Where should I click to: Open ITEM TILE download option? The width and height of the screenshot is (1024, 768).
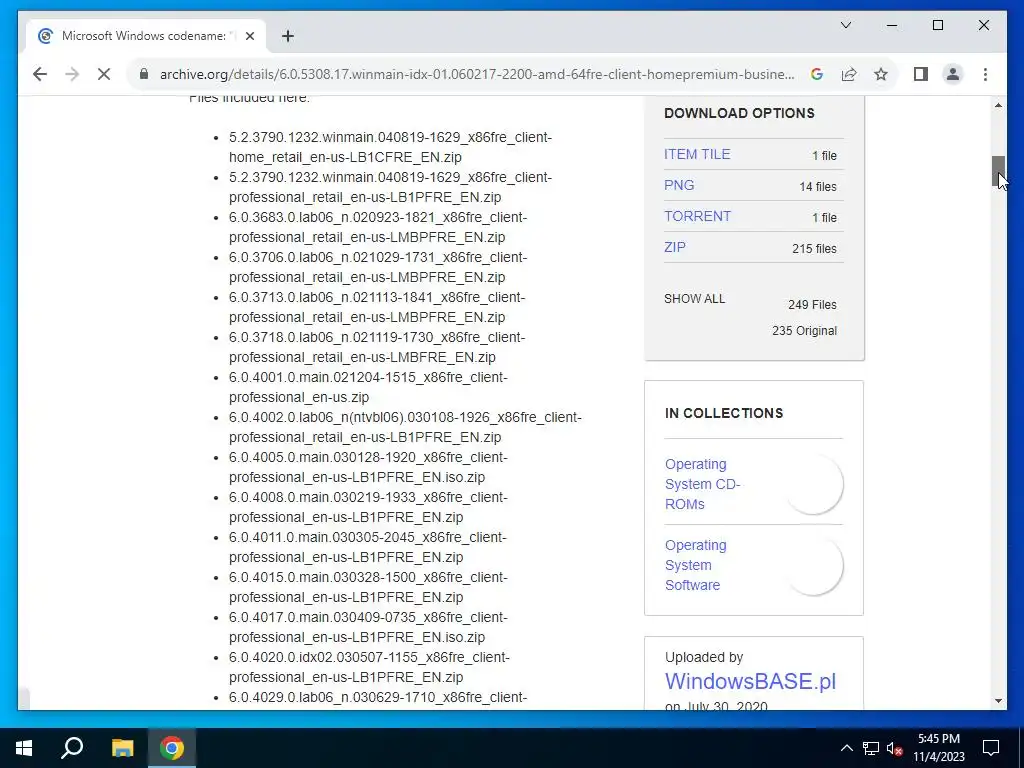click(x=697, y=155)
